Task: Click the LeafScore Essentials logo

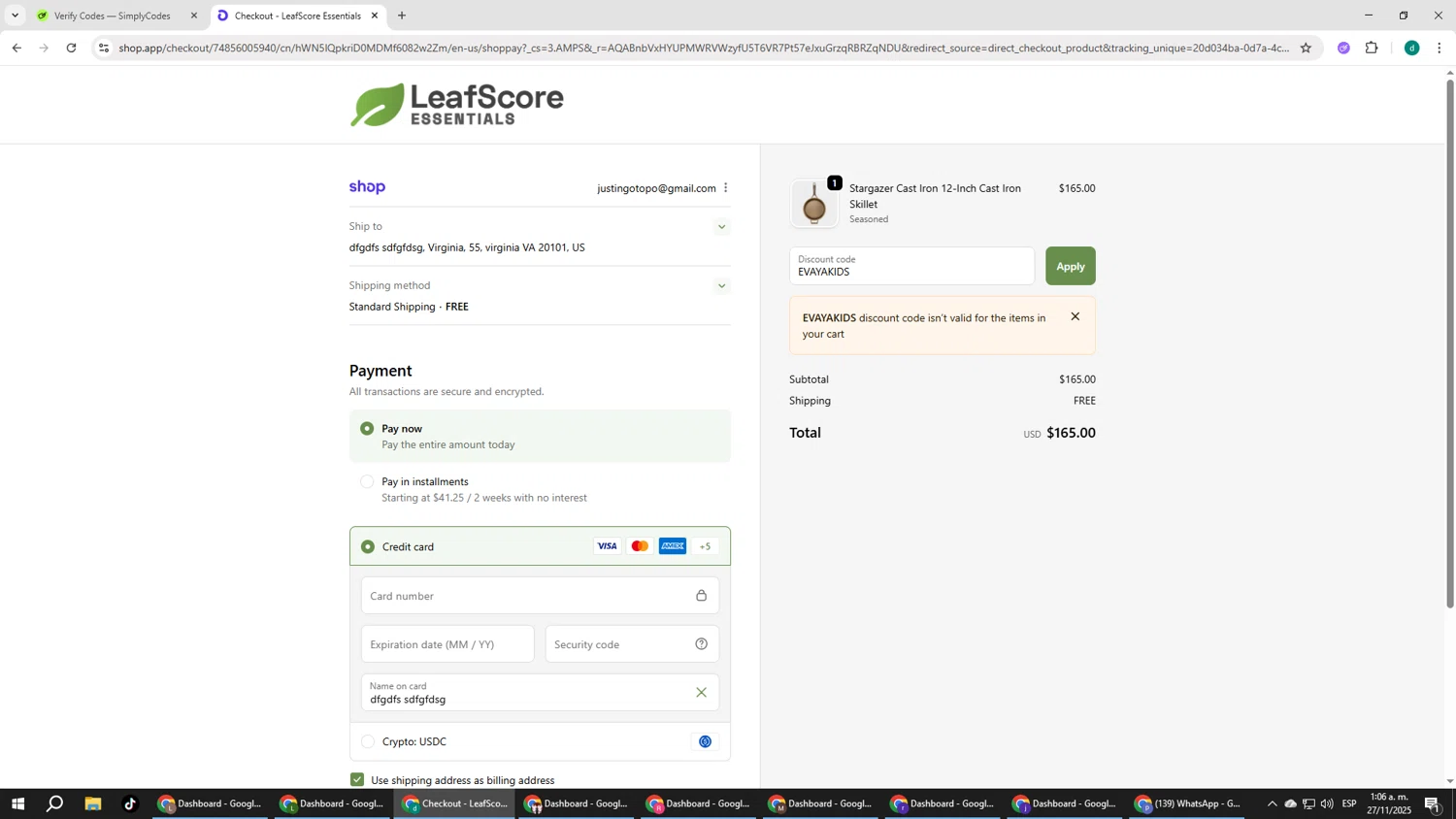Action: 457,105
